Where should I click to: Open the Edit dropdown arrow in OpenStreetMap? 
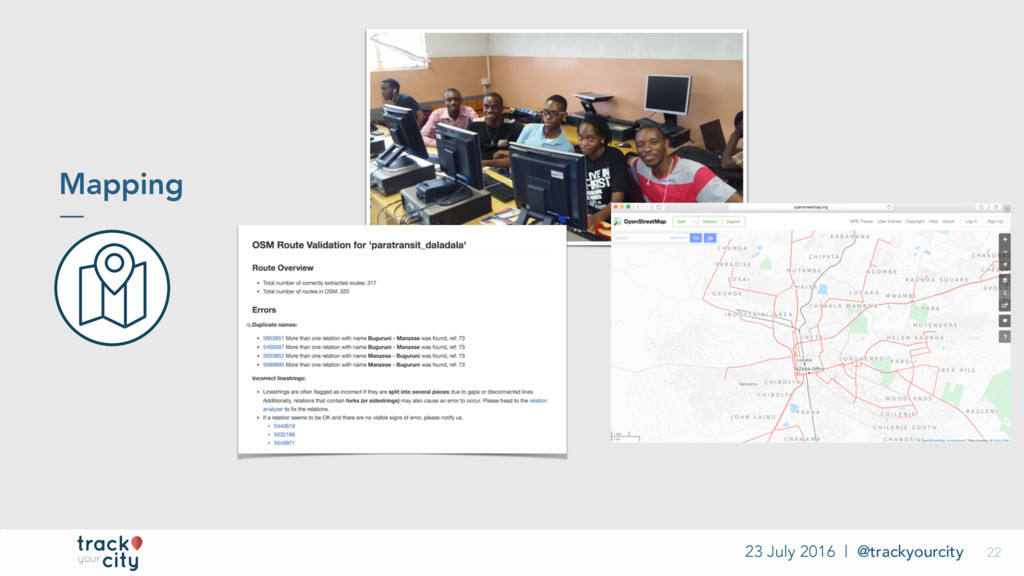coord(694,221)
